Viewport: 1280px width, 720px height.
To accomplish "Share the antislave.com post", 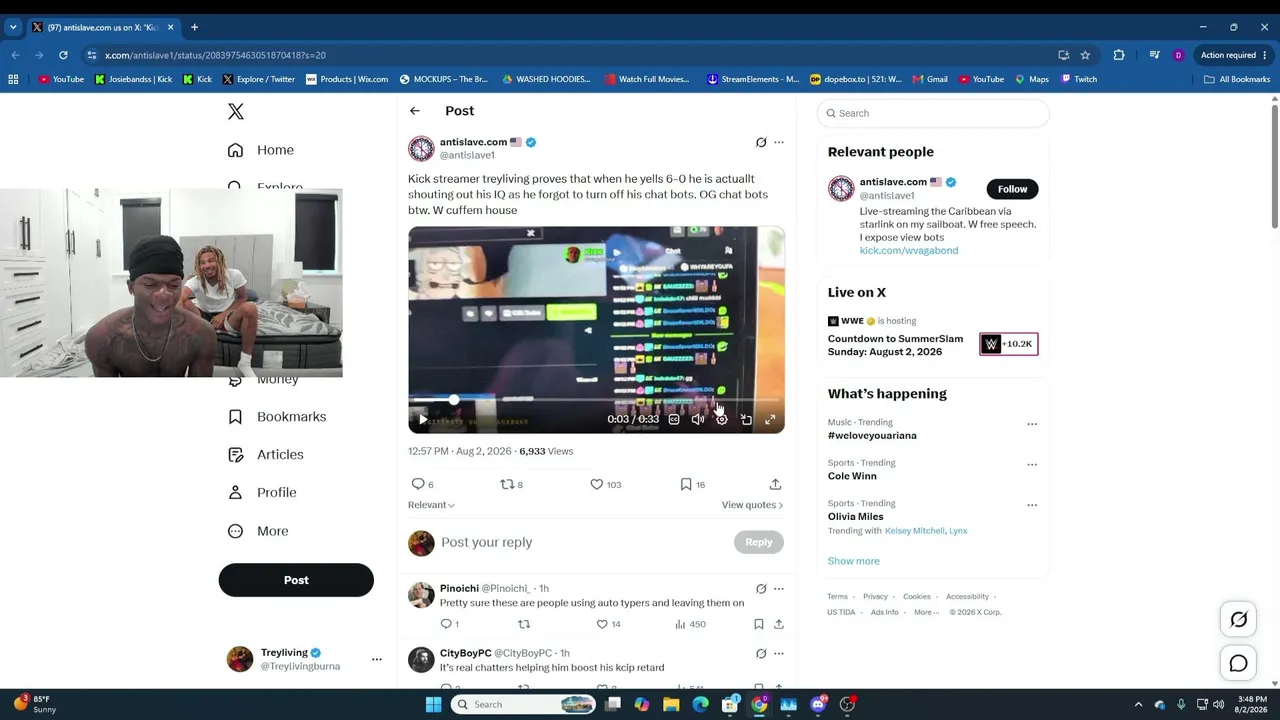I will click(x=775, y=484).
